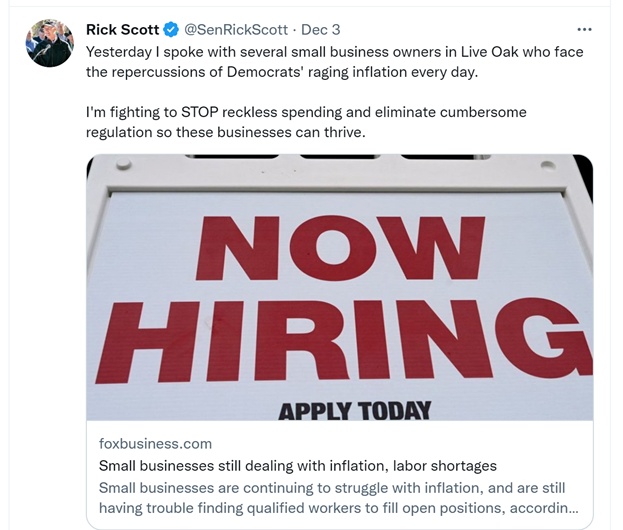Open Rick Scott's profile via display name
The width and height of the screenshot is (623, 530).
pos(122,30)
